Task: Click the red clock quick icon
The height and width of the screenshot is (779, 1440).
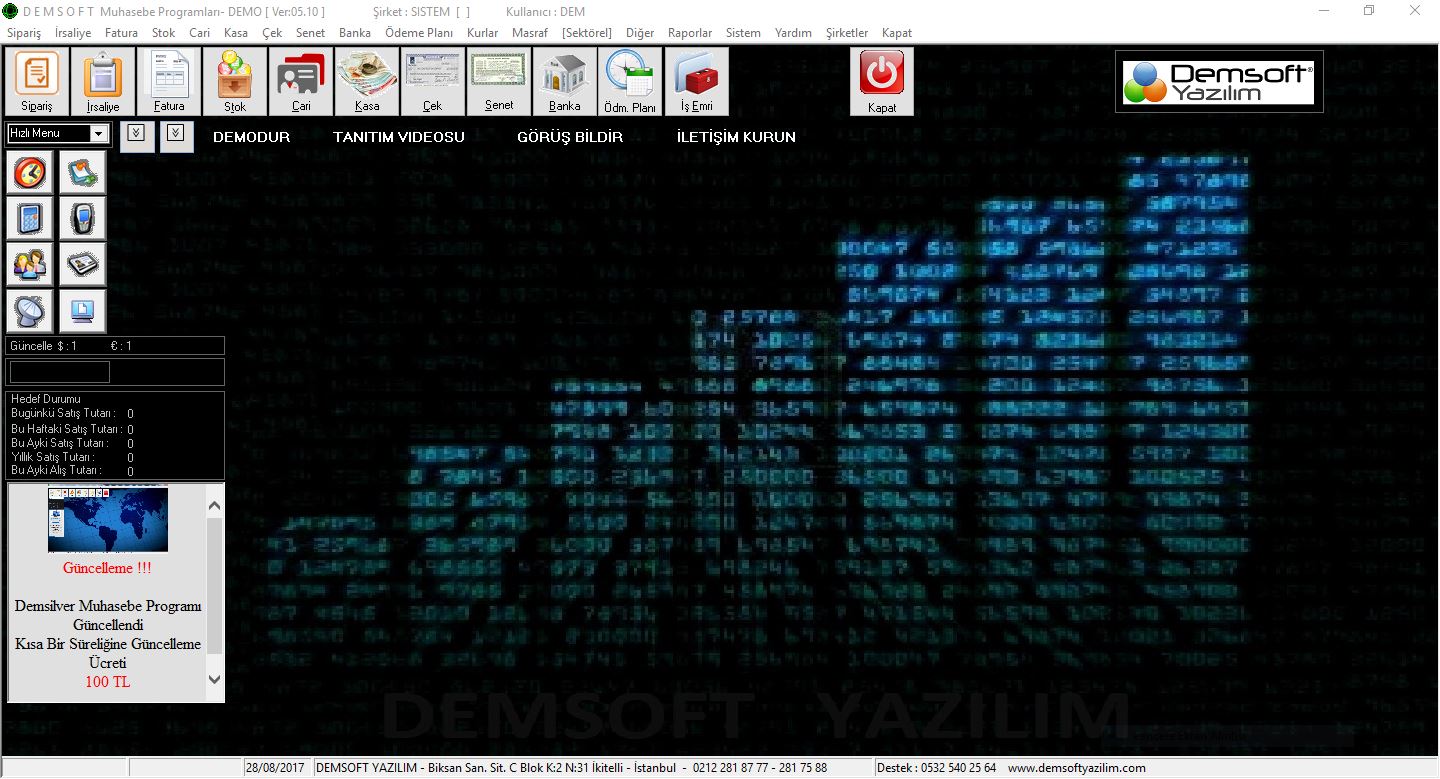Action: pos(30,174)
